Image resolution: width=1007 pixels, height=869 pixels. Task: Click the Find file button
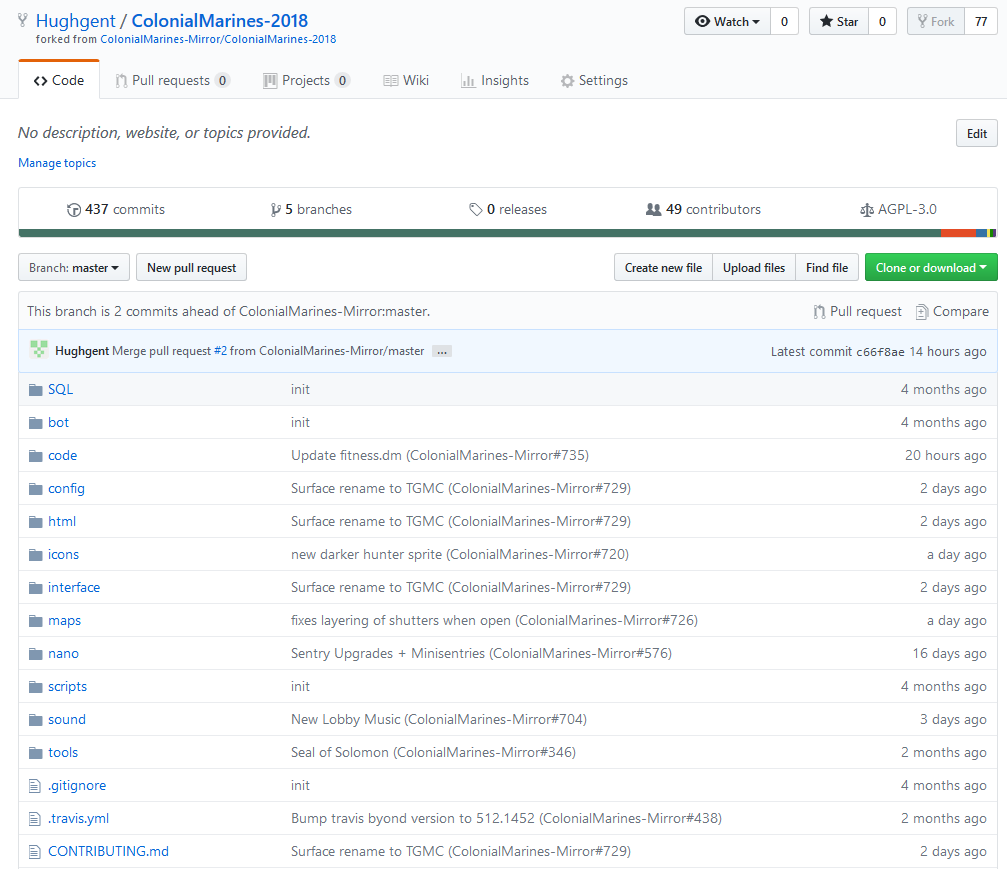827,268
